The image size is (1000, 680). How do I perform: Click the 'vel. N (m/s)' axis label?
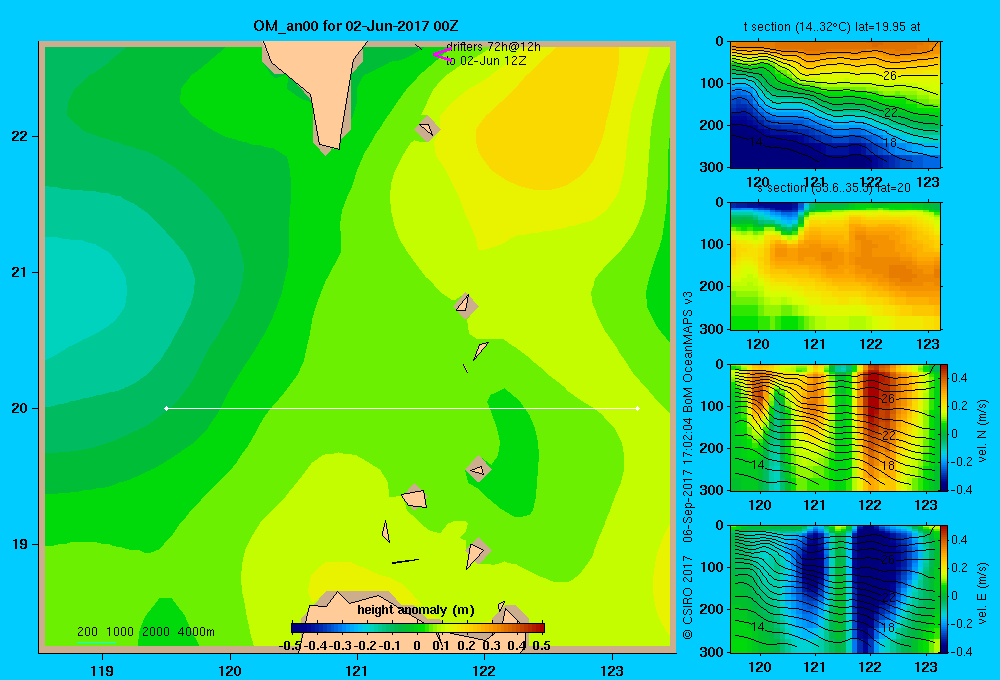983,431
